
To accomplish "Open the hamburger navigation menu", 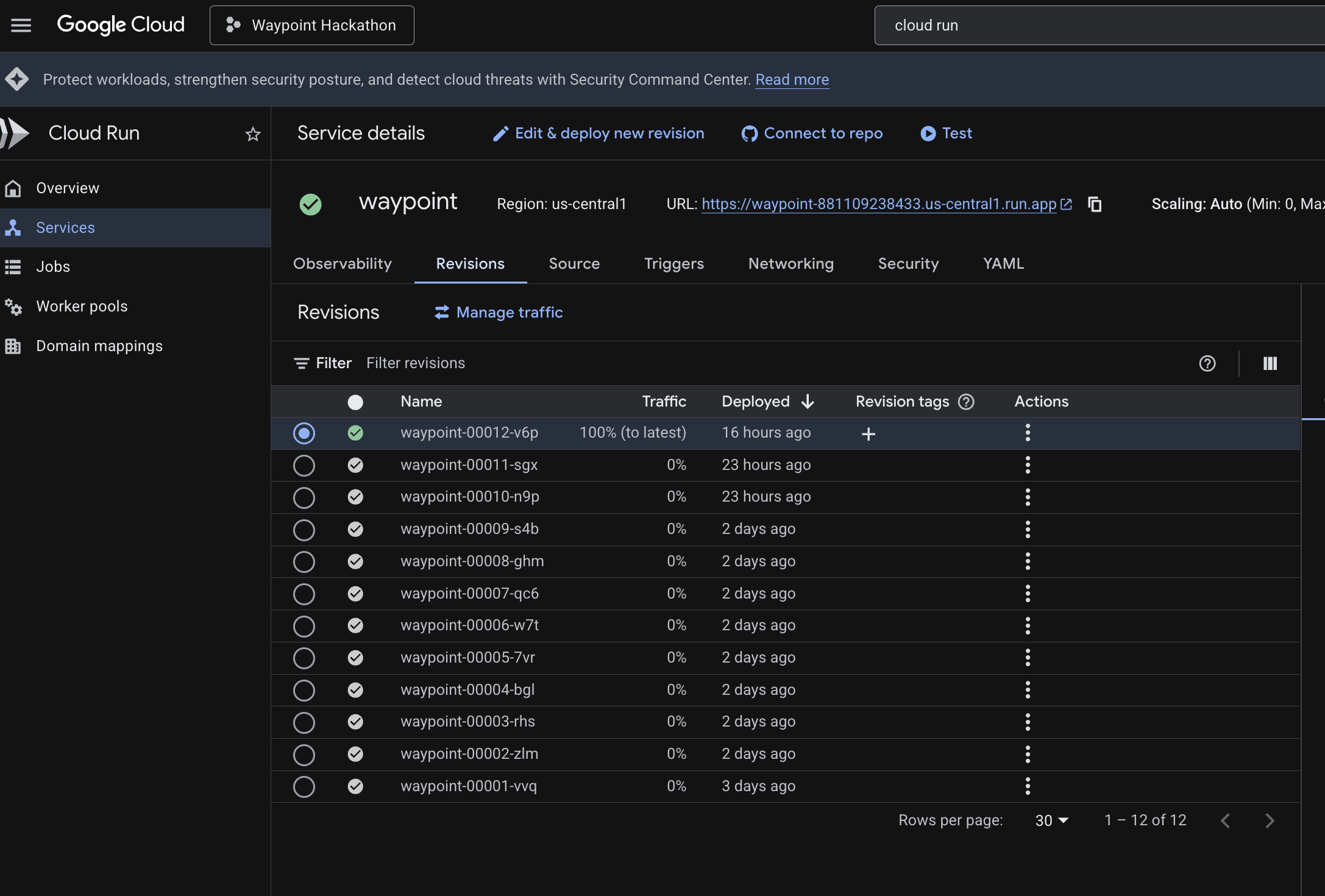I will (x=21, y=25).
